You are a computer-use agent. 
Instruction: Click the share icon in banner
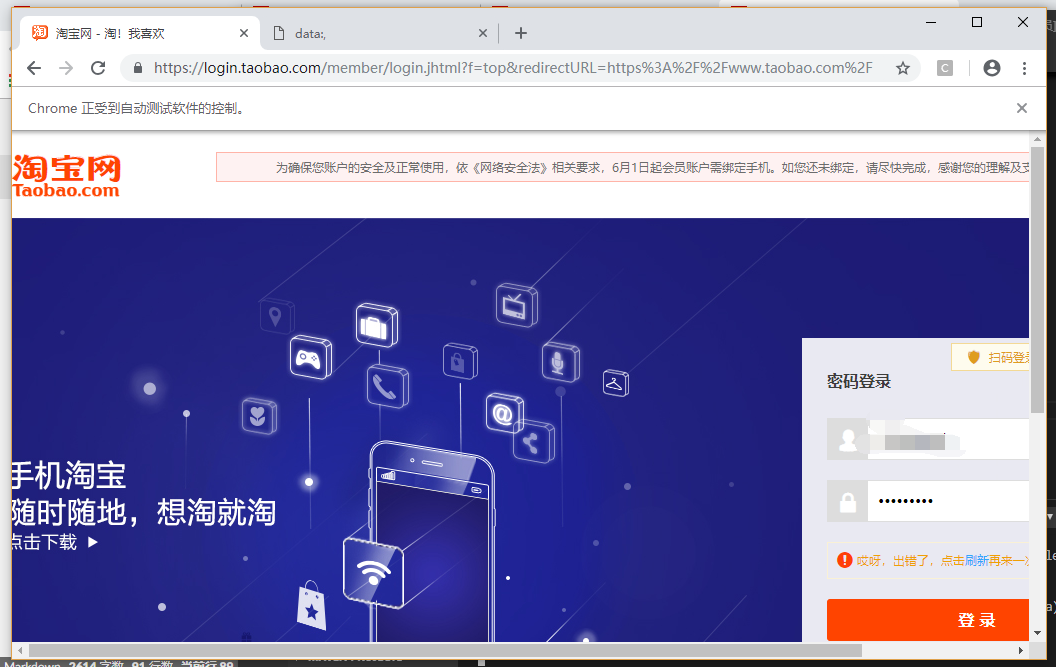pyautogui.click(x=533, y=441)
